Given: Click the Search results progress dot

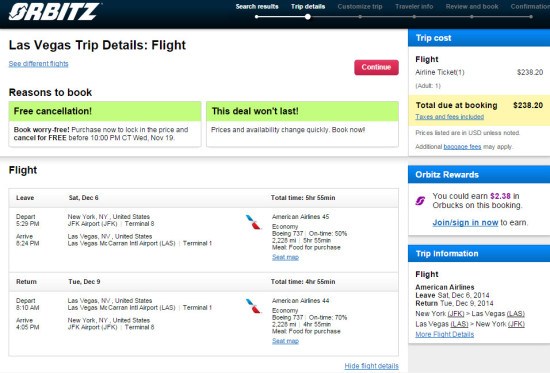Looking at the screenshot, I should (257, 16).
